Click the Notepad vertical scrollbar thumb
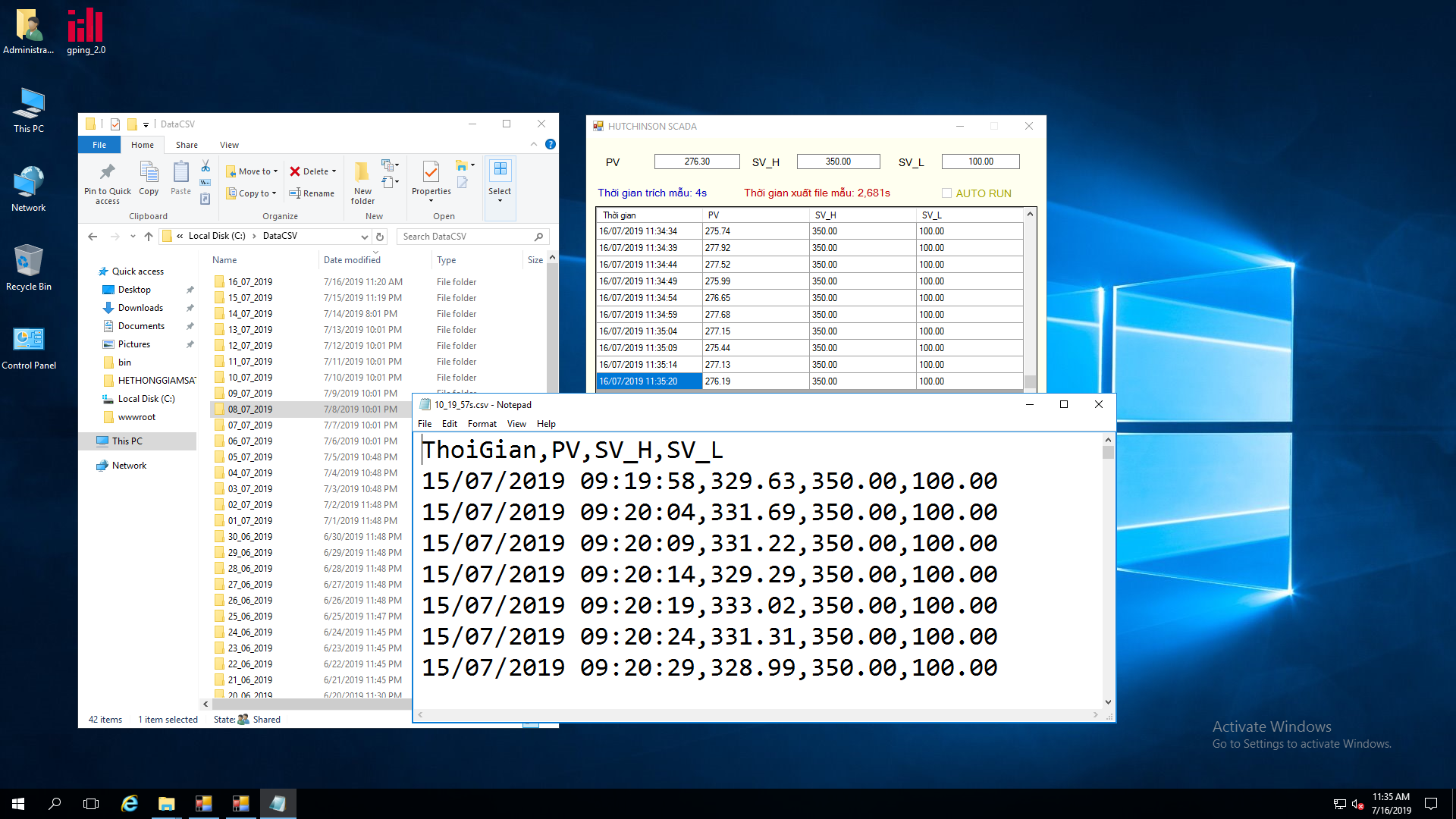 pos(1108,452)
